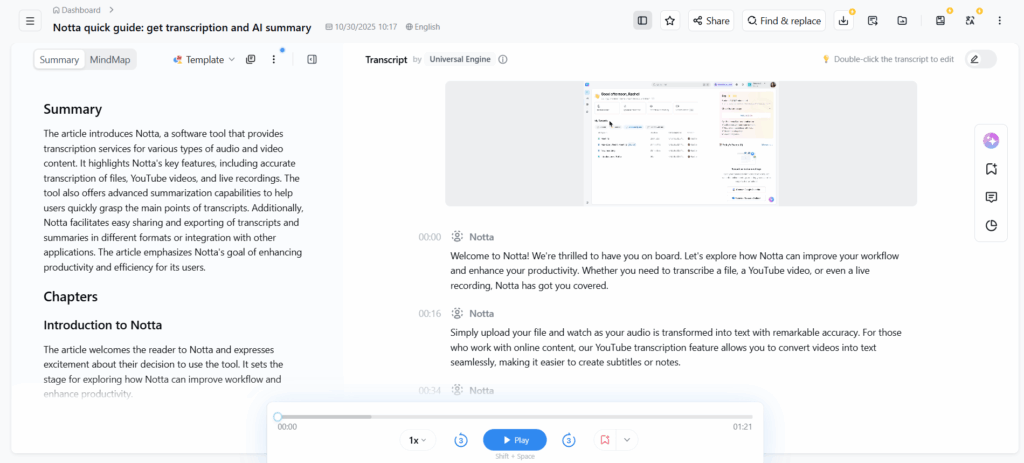Screen dimensions: 1024x463
Task: Open the comments icon in right sidebar
Action: tap(991, 197)
